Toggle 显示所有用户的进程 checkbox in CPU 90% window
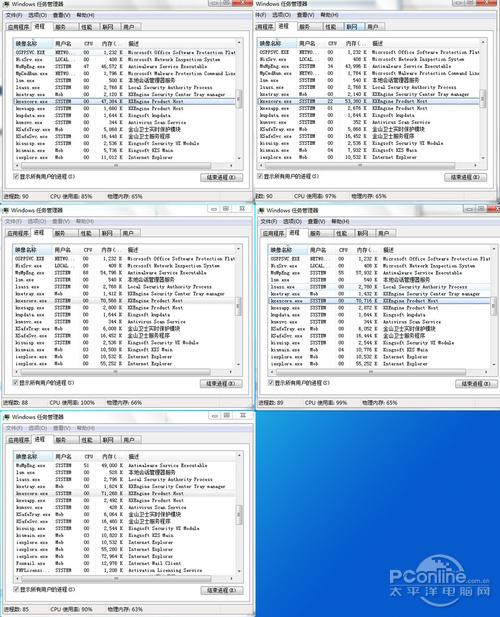 pyautogui.click(x=16, y=589)
